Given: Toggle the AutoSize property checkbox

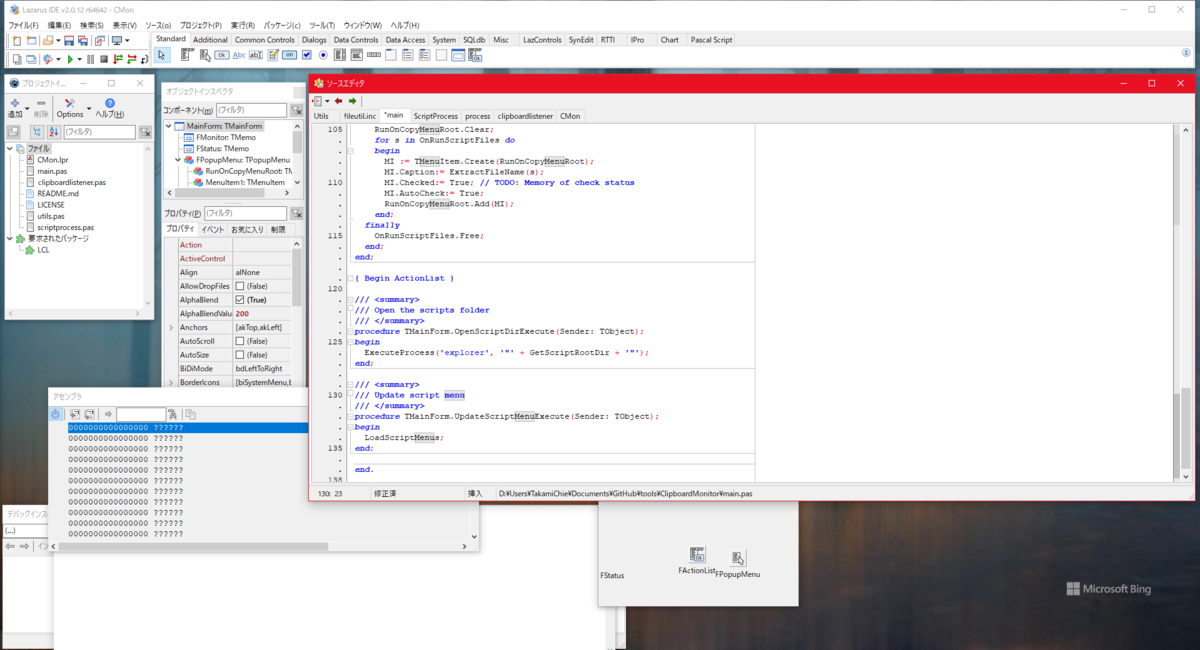Looking at the screenshot, I should click(239, 355).
